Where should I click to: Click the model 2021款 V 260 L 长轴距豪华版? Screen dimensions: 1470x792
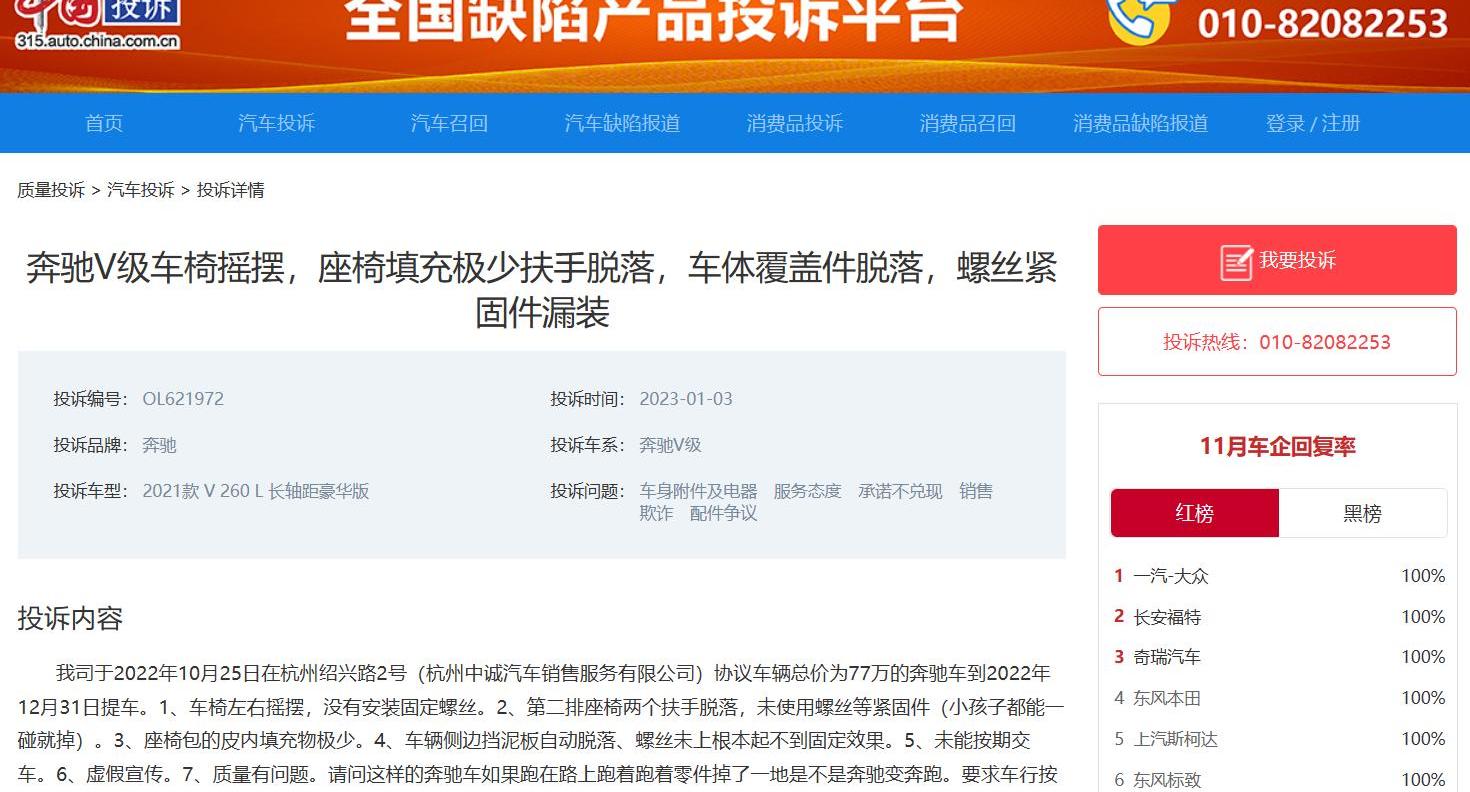256,491
